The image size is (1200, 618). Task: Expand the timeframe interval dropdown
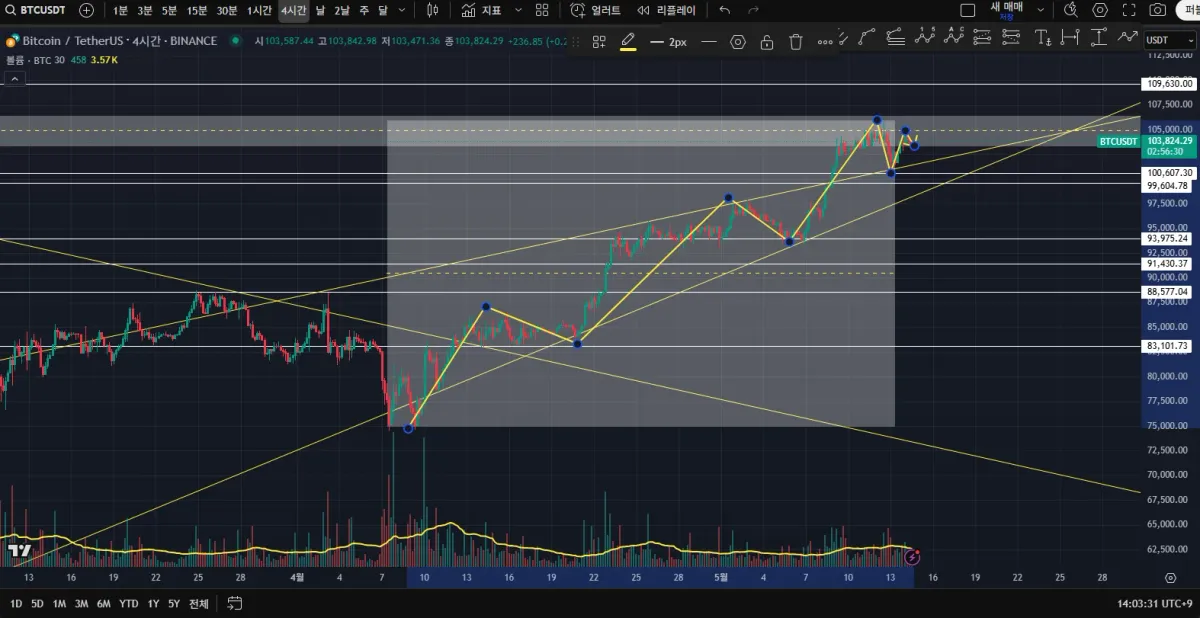[401, 10]
